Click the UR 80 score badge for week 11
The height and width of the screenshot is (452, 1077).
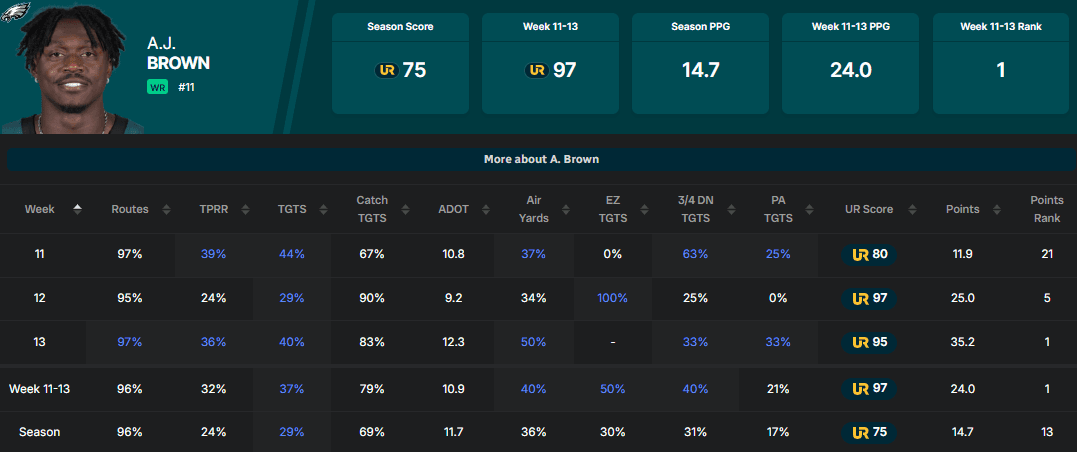coord(868,254)
